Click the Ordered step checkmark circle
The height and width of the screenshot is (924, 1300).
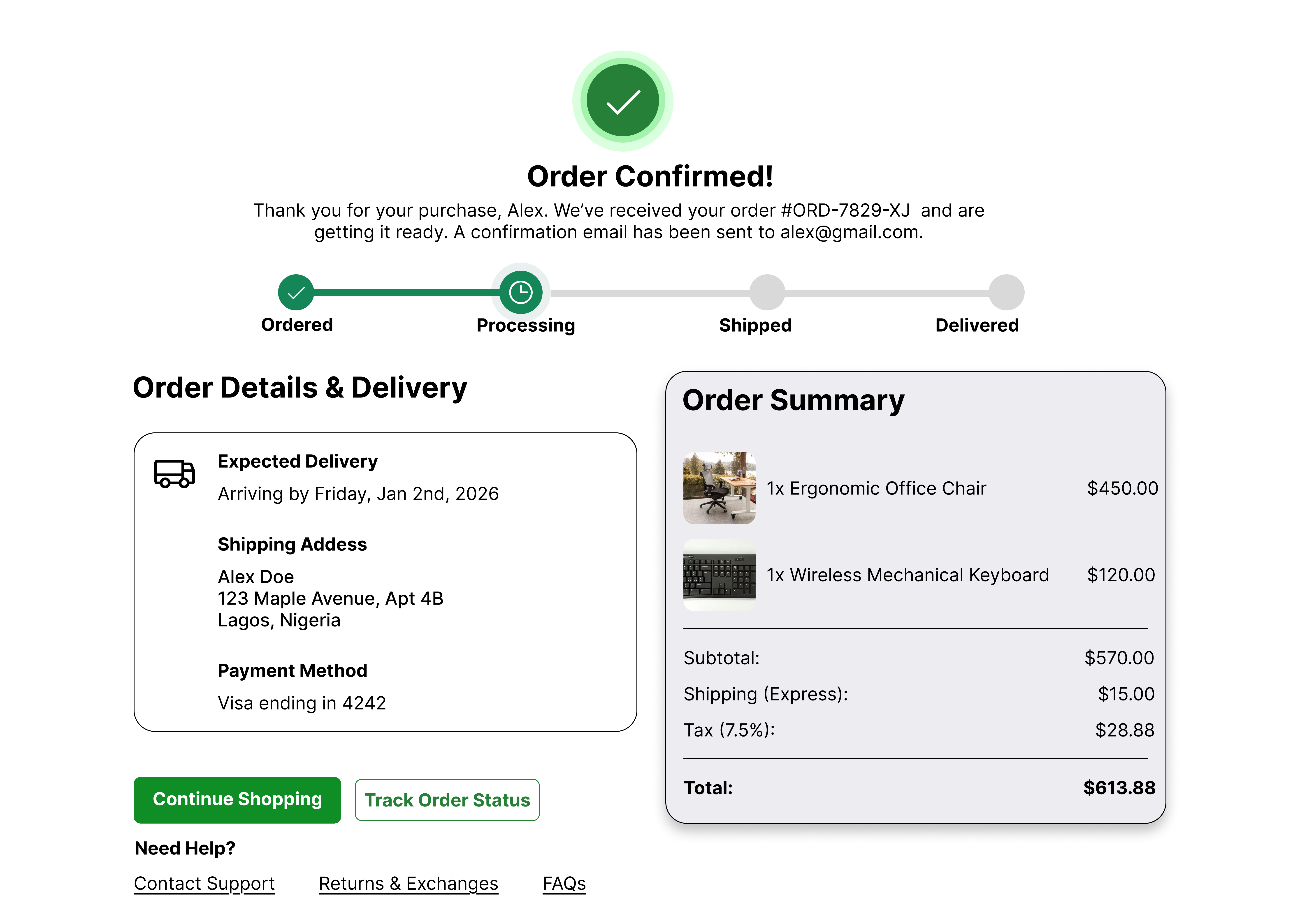pos(296,292)
